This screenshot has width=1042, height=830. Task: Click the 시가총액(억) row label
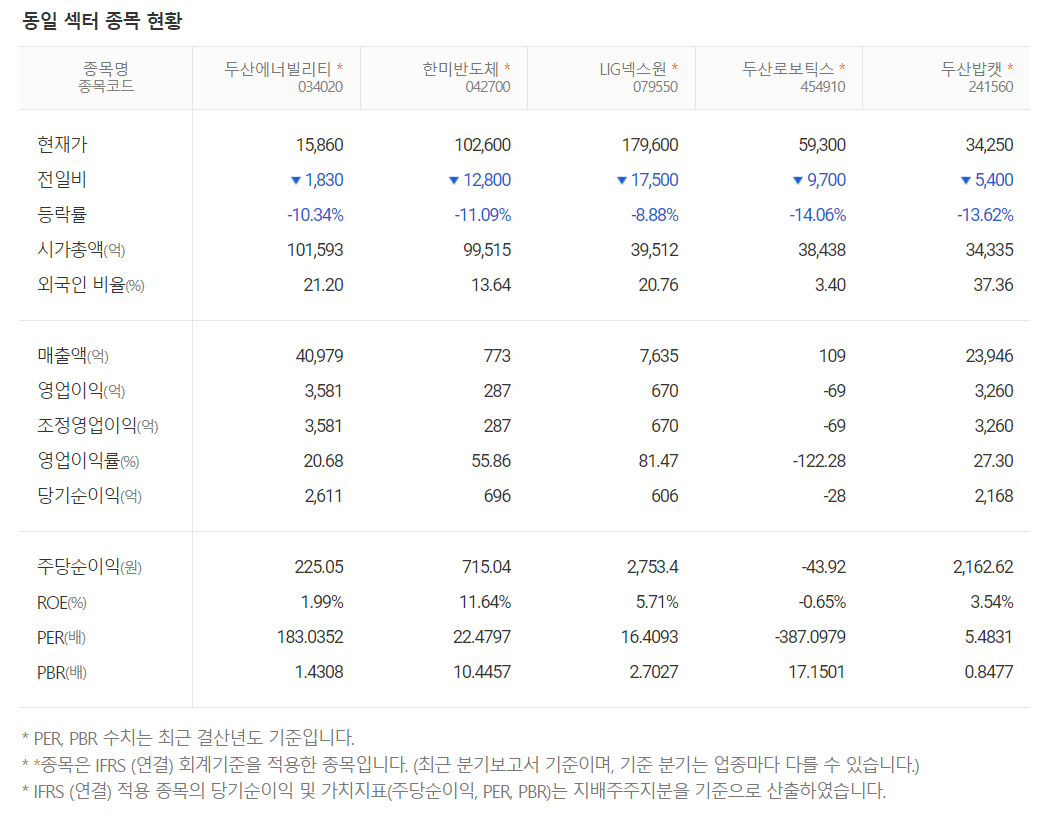click(81, 250)
